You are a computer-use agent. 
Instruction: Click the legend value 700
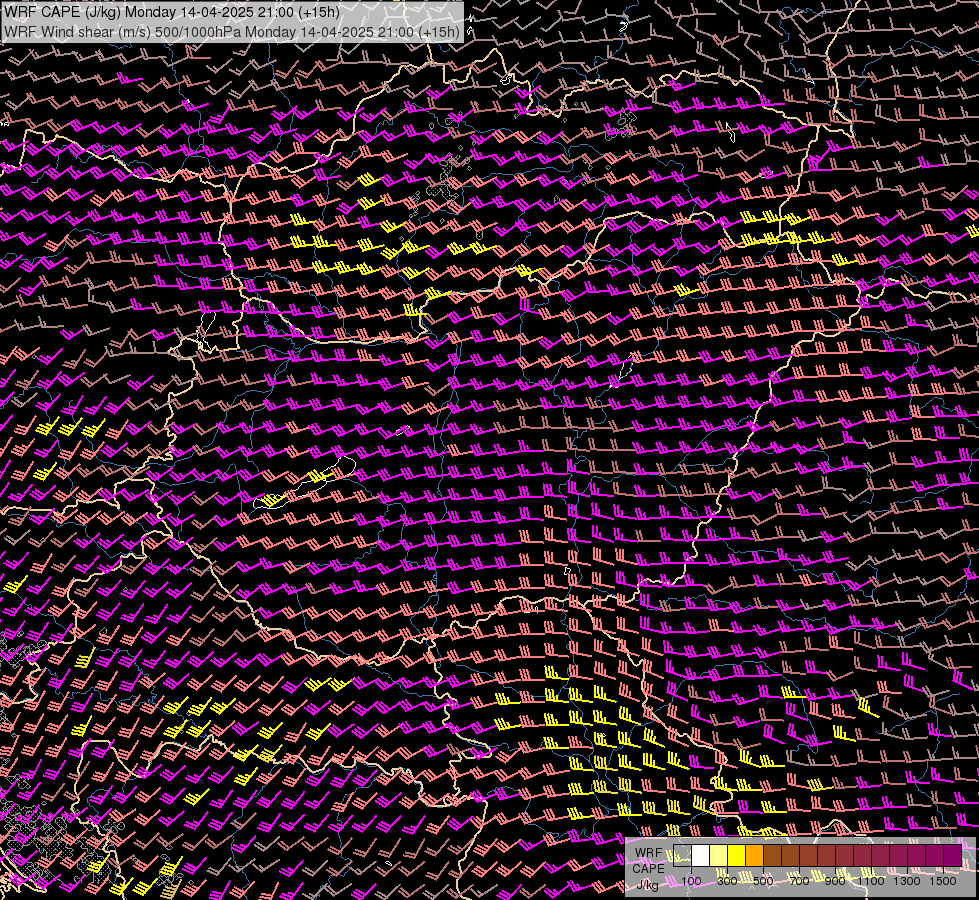pyautogui.click(x=799, y=881)
